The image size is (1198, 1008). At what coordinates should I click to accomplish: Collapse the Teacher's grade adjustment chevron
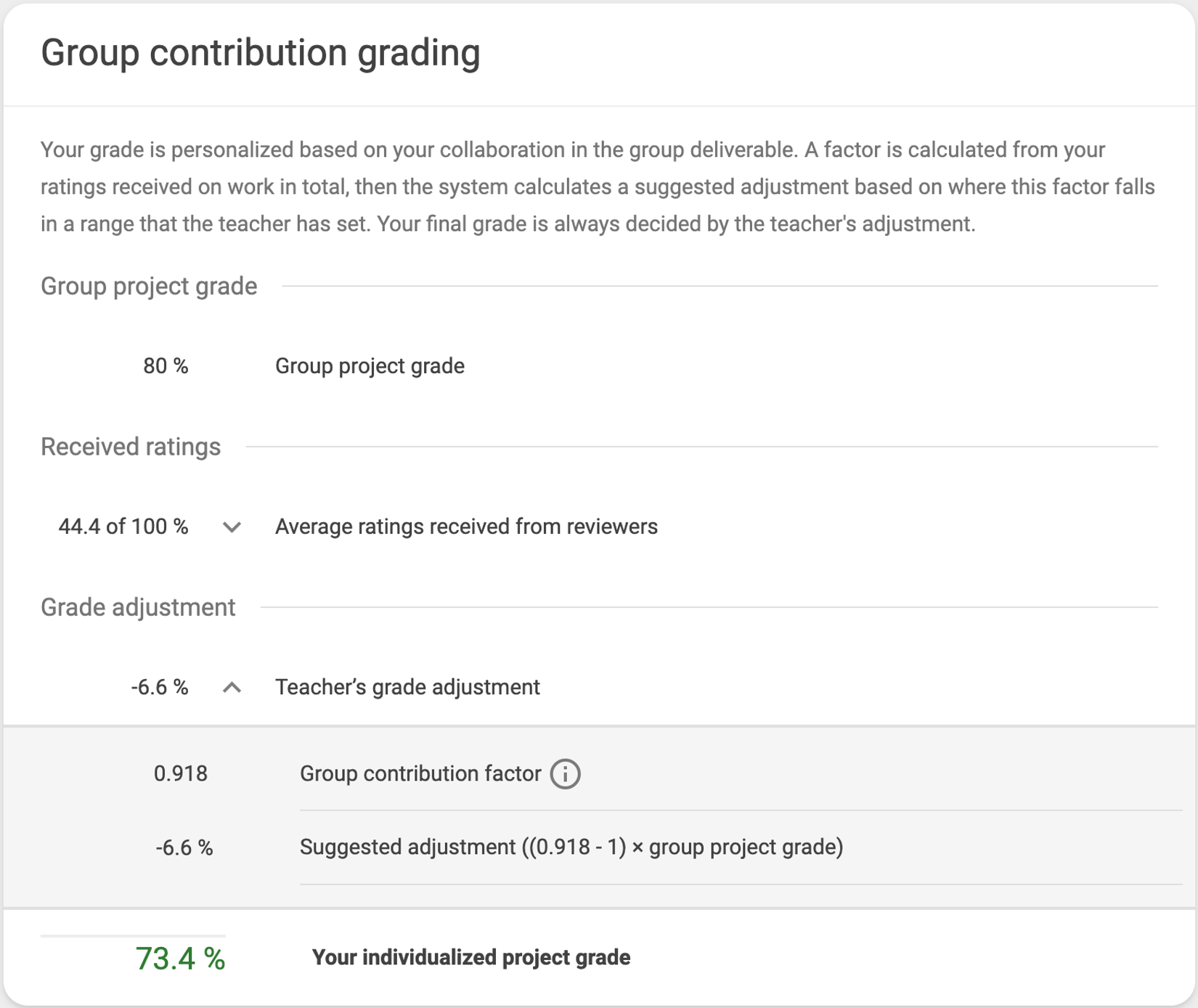coord(232,687)
